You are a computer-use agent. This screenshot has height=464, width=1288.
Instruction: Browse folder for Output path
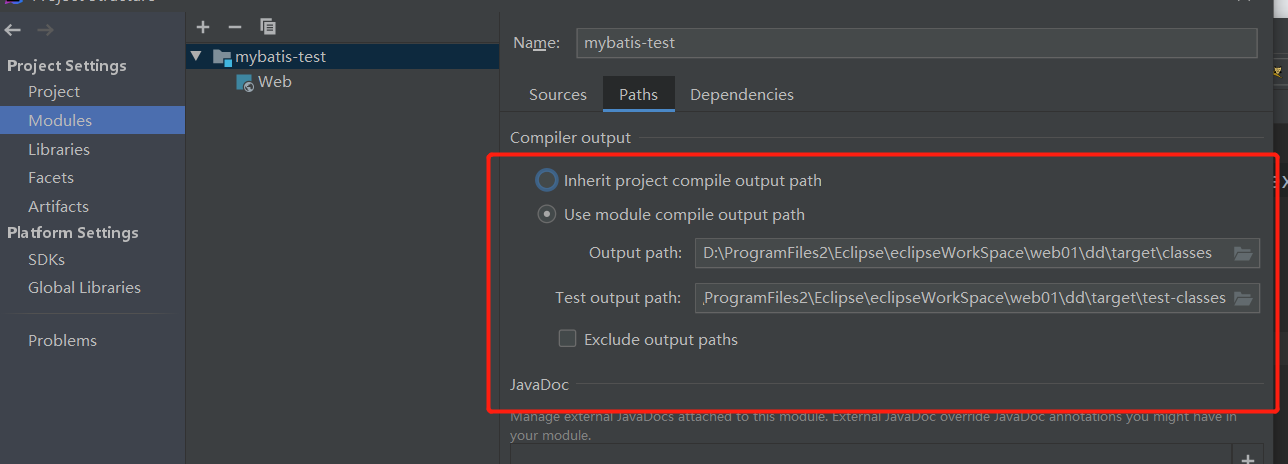1243,253
